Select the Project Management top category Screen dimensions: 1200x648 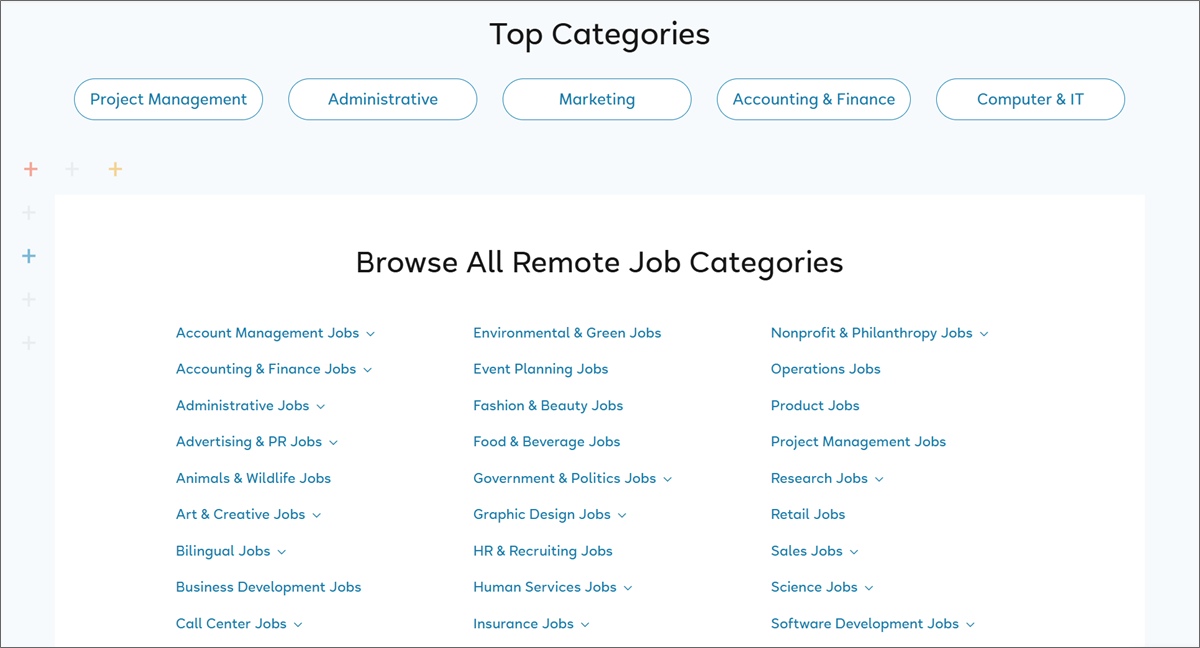pyautogui.click(x=168, y=99)
